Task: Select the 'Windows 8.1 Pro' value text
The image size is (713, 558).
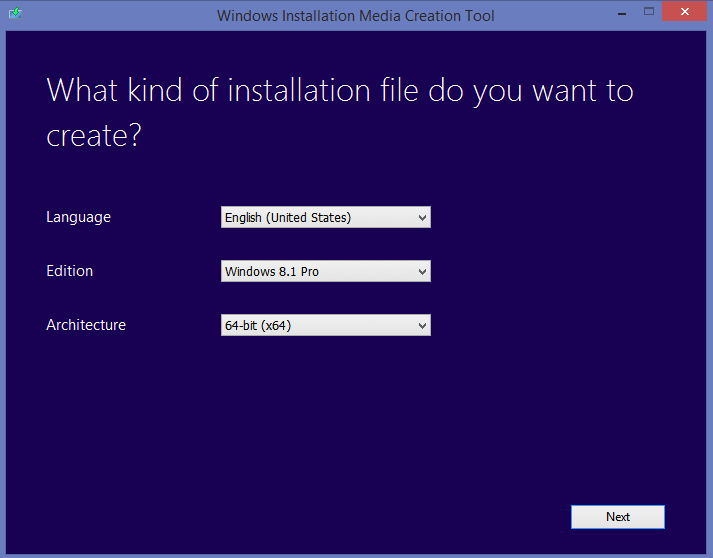Action: click(272, 271)
